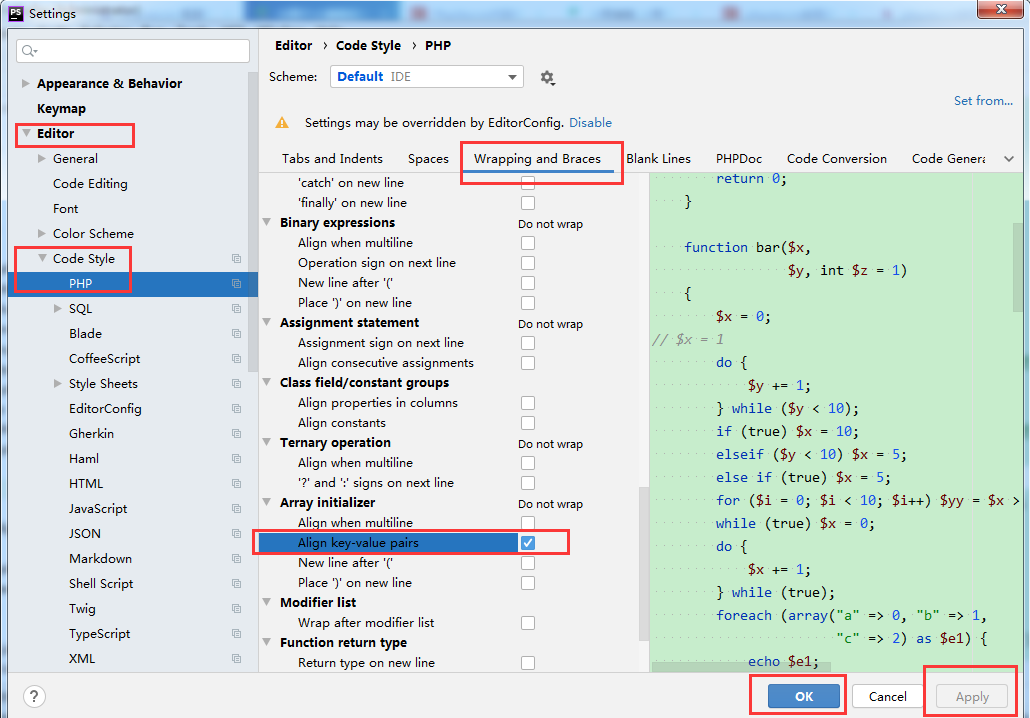Switch to the Spaces tab
The width and height of the screenshot is (1030, 718).
(428, 158)
